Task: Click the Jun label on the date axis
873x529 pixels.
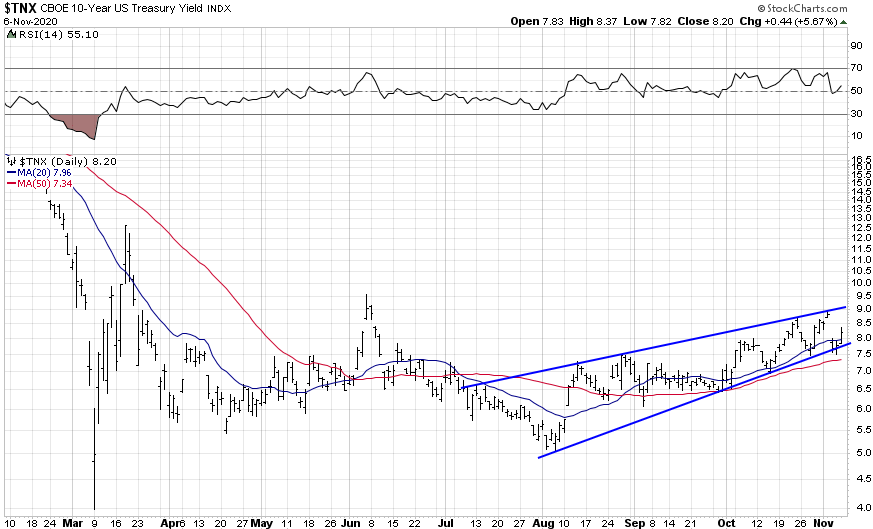Action: (x=350, y=523)
